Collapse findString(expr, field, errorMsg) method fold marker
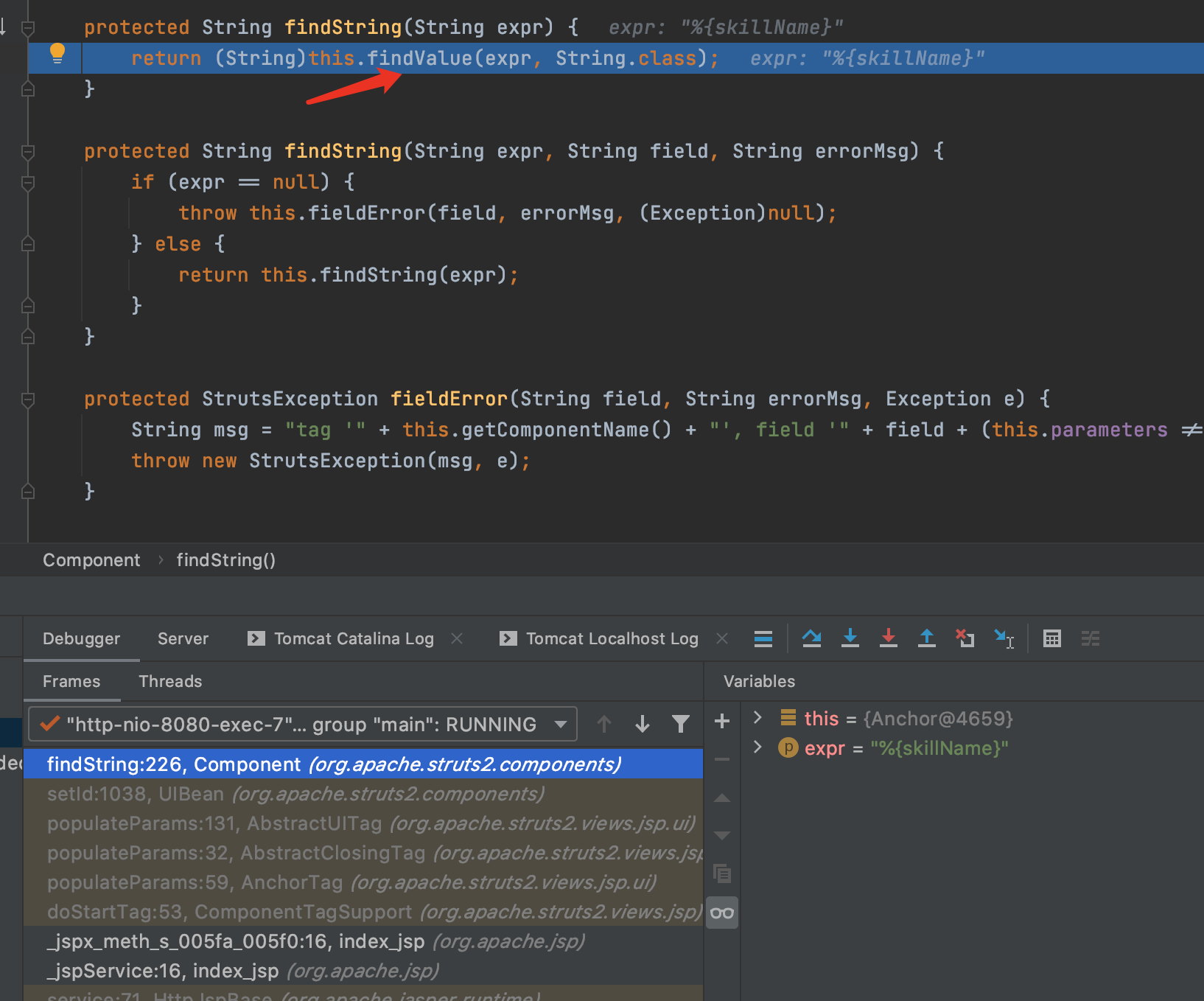This screenshot has width=1204, height=1001. tap(28, 152)
